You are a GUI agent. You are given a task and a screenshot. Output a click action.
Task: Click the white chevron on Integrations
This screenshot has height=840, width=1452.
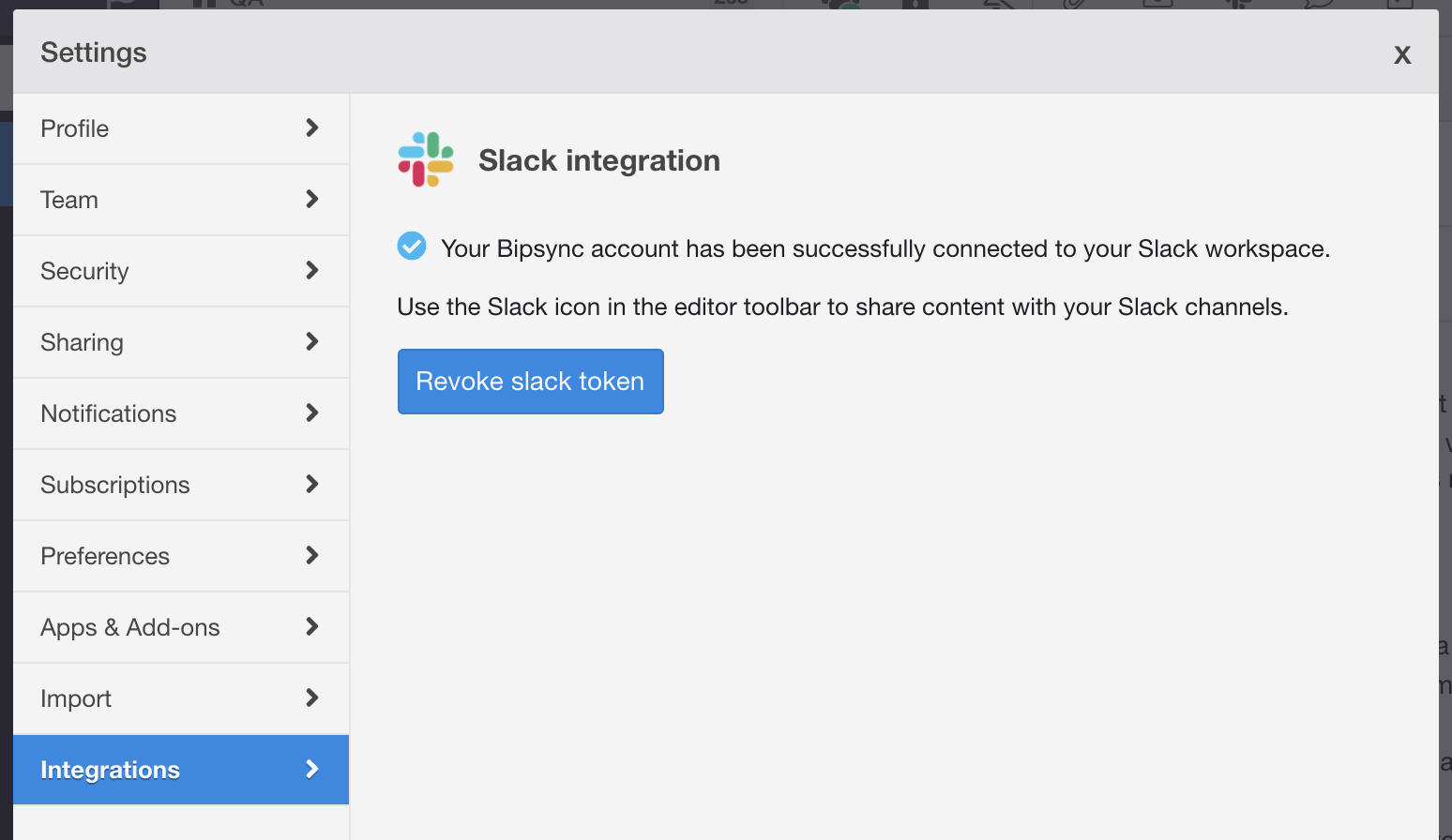coord(312,769)
